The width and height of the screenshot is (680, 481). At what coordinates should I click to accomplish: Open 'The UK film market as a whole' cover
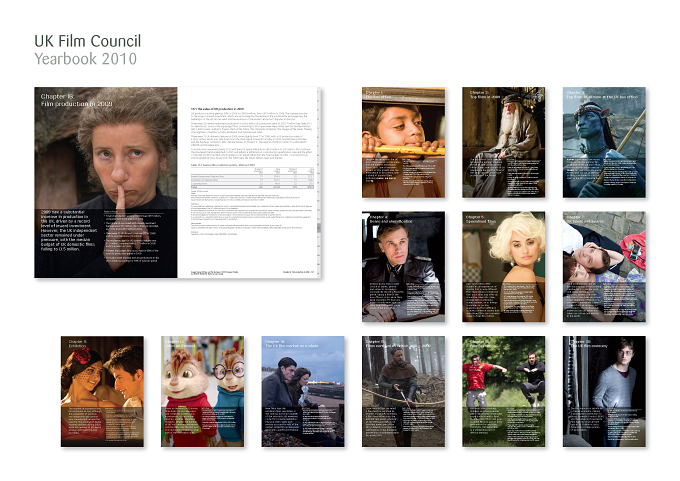[303, 391]
